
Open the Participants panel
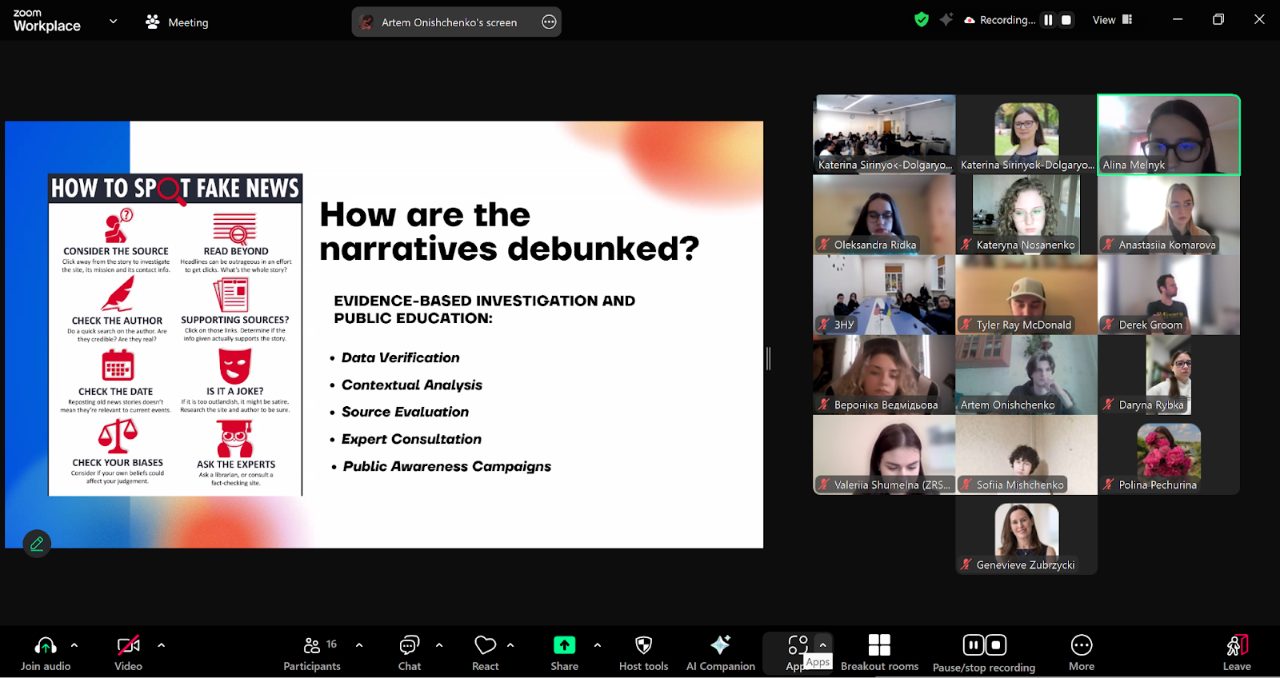tap(312, 652)
